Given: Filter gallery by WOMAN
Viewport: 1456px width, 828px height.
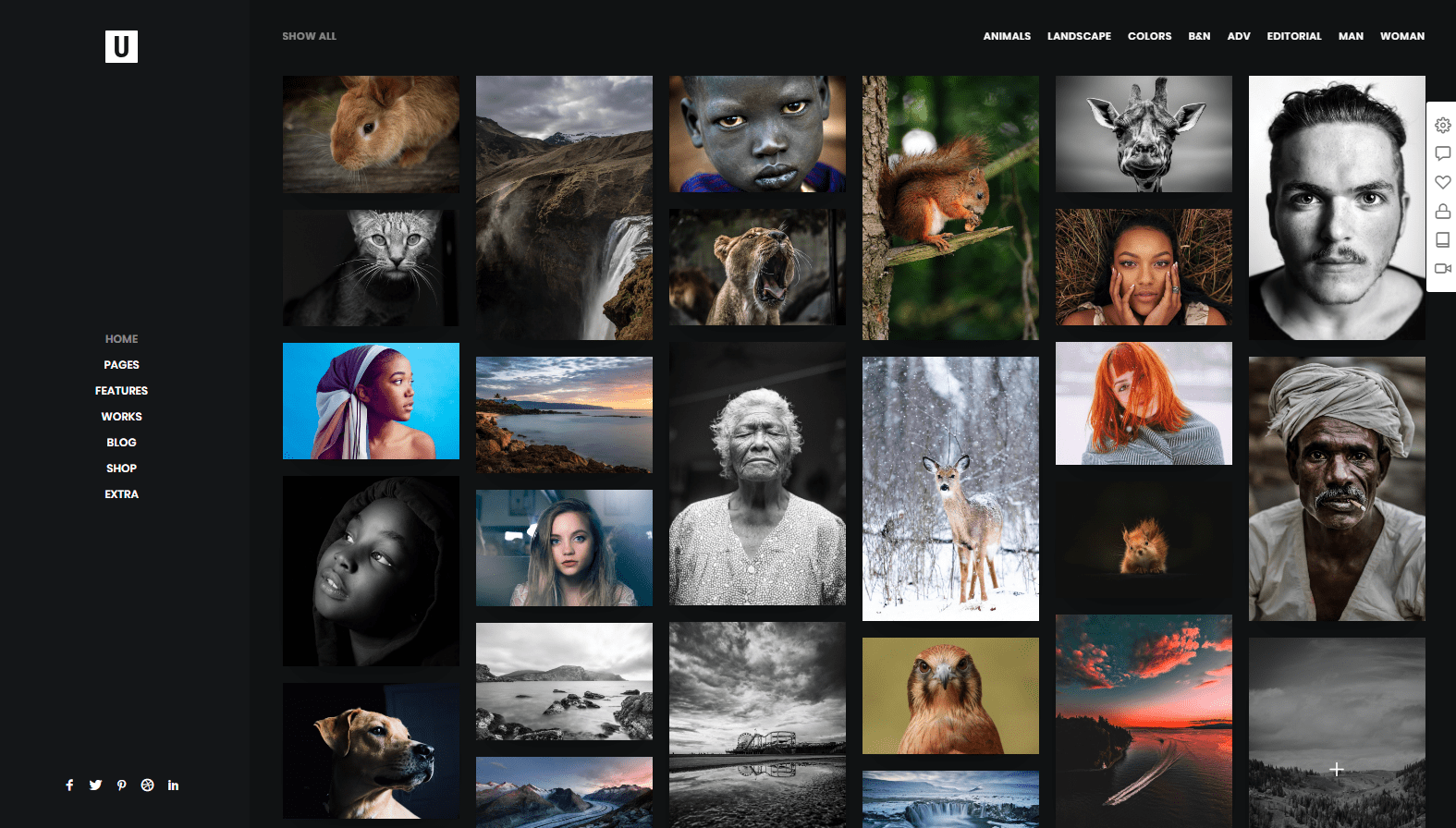Looking at the screenshot, I should [x=1402, y=36].
